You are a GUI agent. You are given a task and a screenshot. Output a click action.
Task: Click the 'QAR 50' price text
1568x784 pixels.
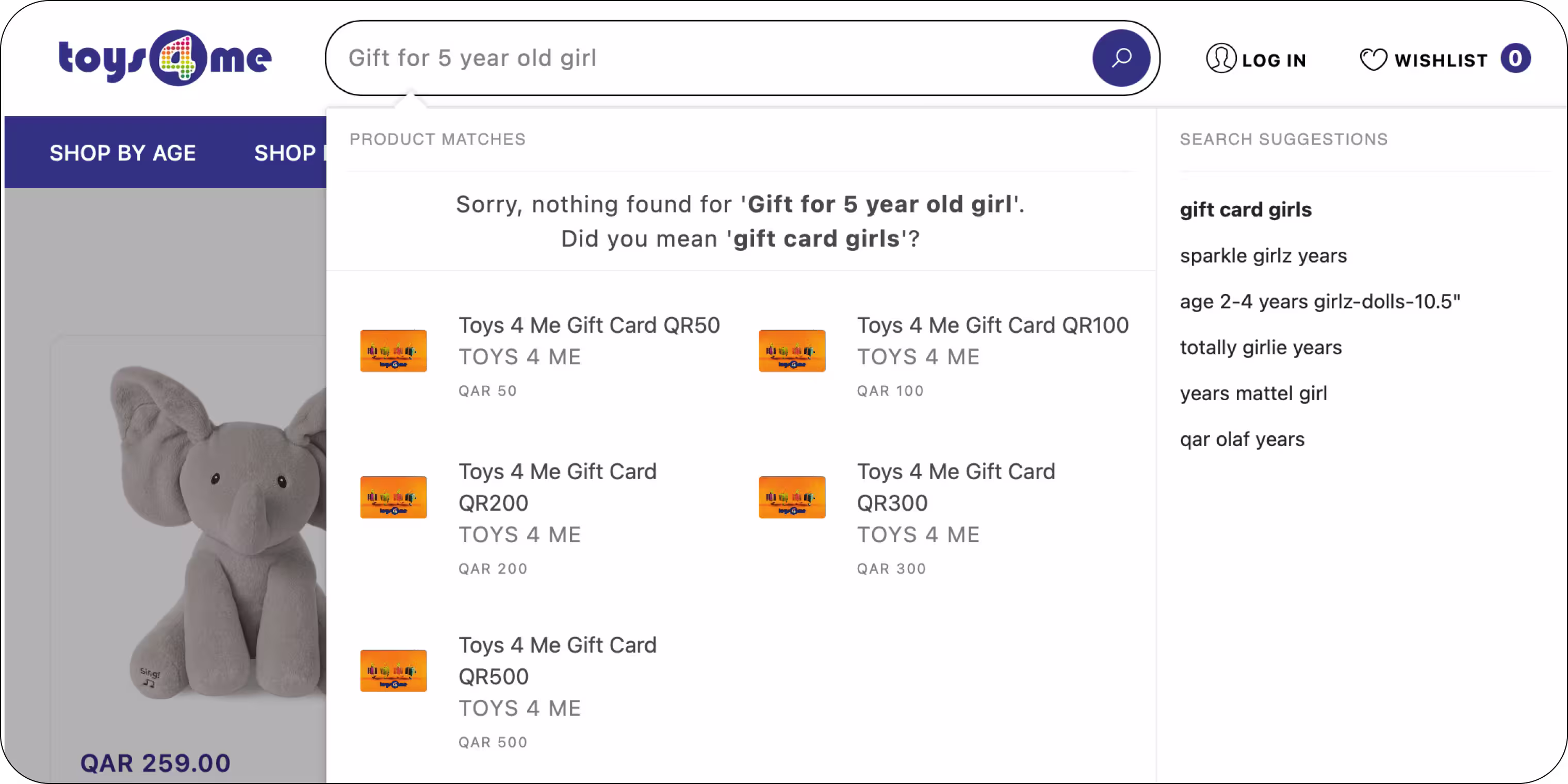point(487,391)
